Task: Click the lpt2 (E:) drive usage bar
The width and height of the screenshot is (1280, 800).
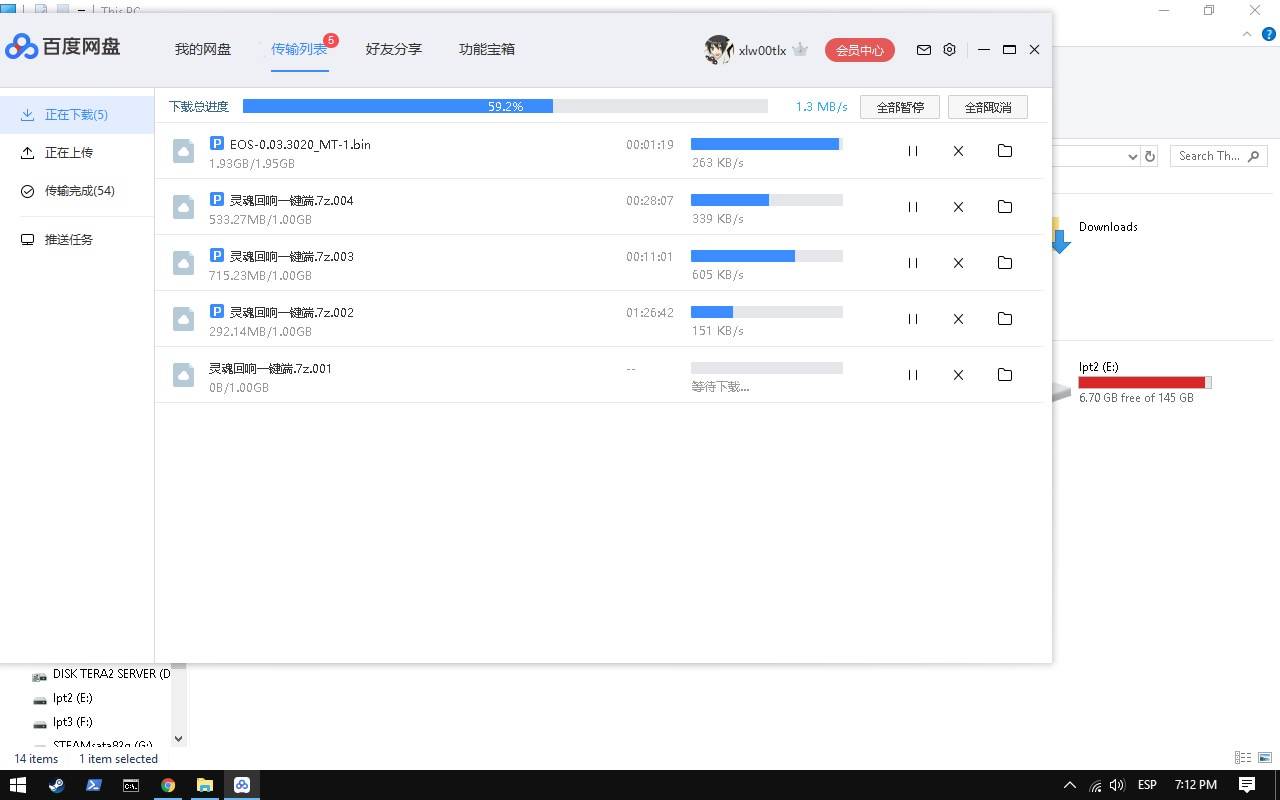Action: pos(1145,383)
